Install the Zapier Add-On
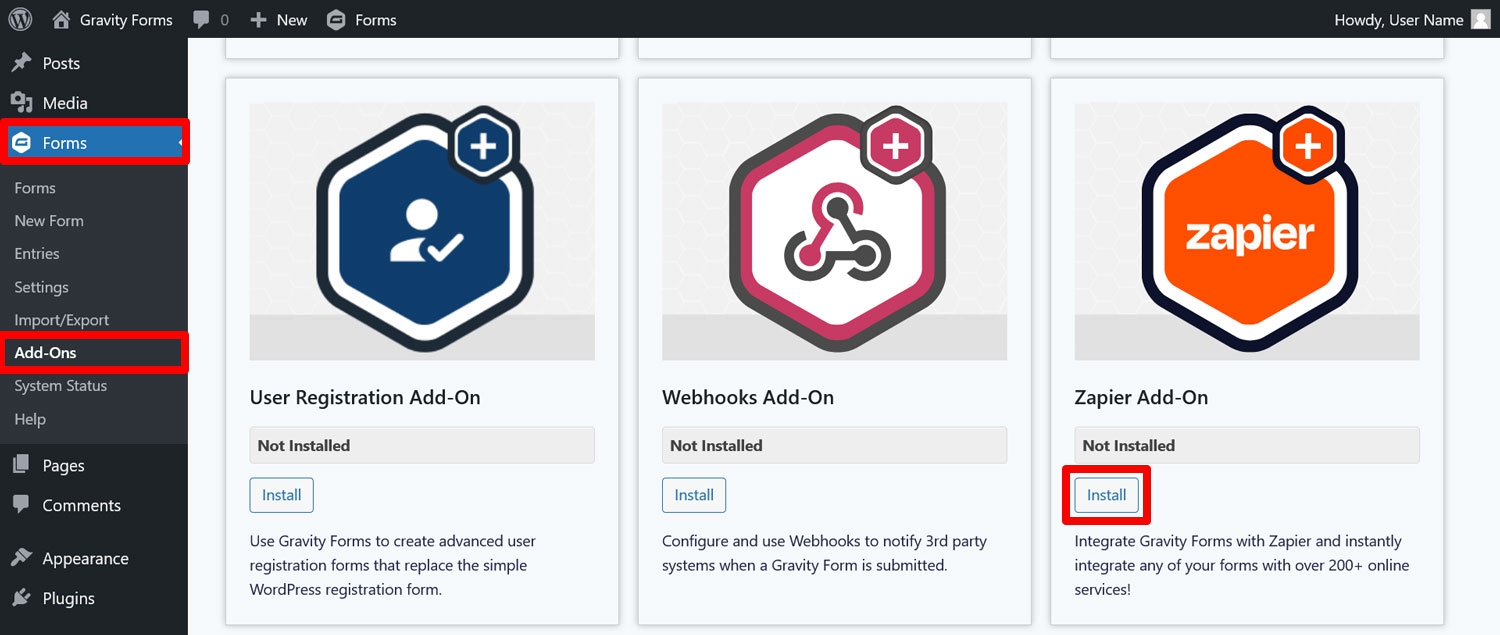 [x=1106, y=495]
